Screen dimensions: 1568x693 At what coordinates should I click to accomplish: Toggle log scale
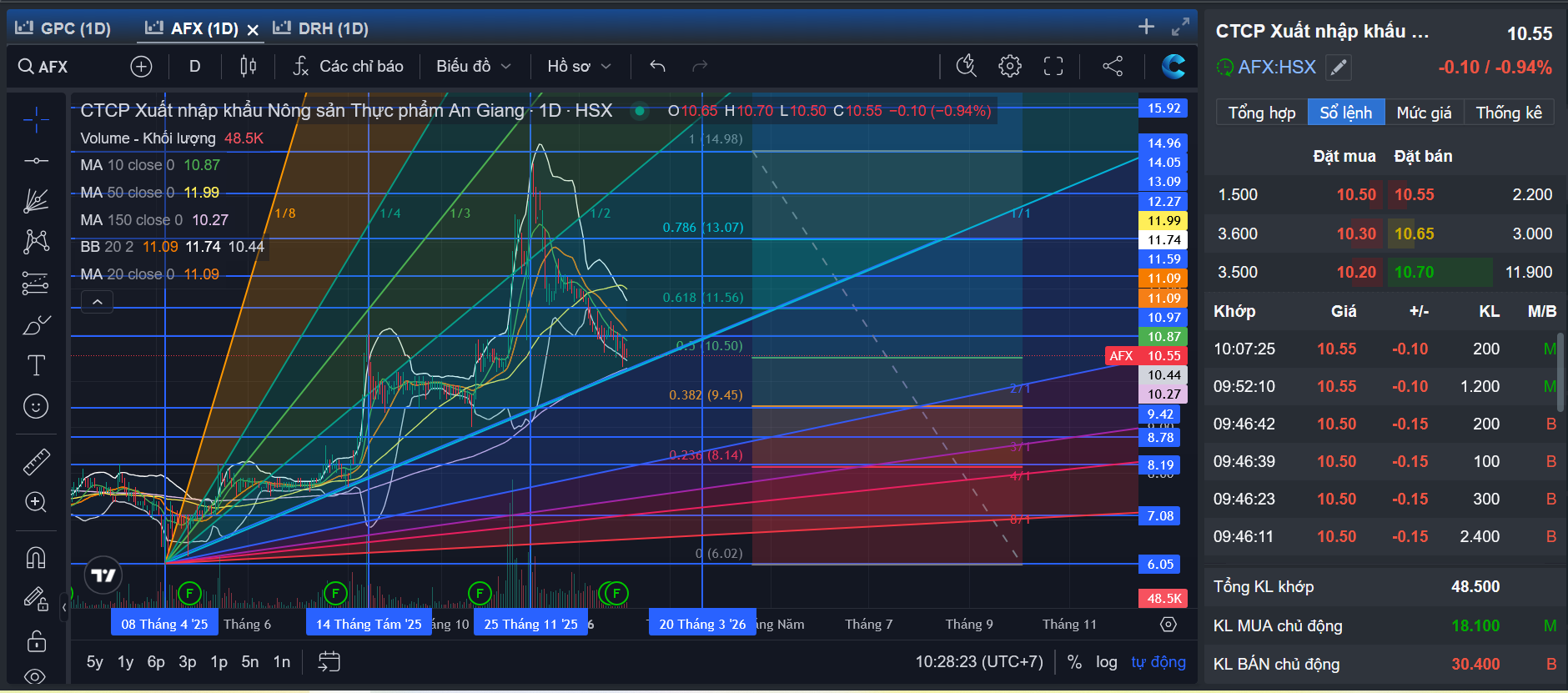[1107, 662]
